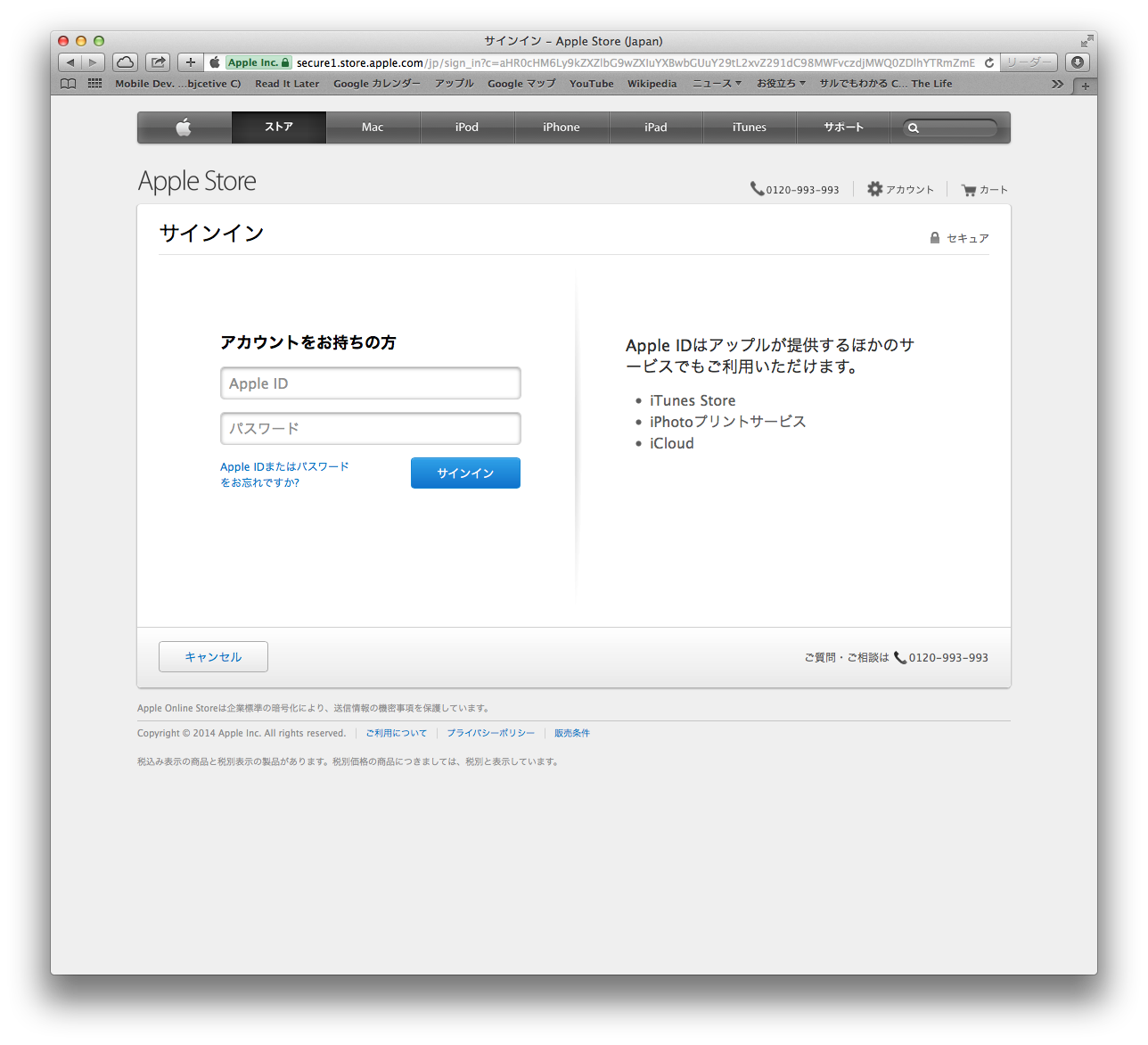Show more bookmarks with double chevron
This screenshot has height=1045, width=1148.
point(1057,85)
